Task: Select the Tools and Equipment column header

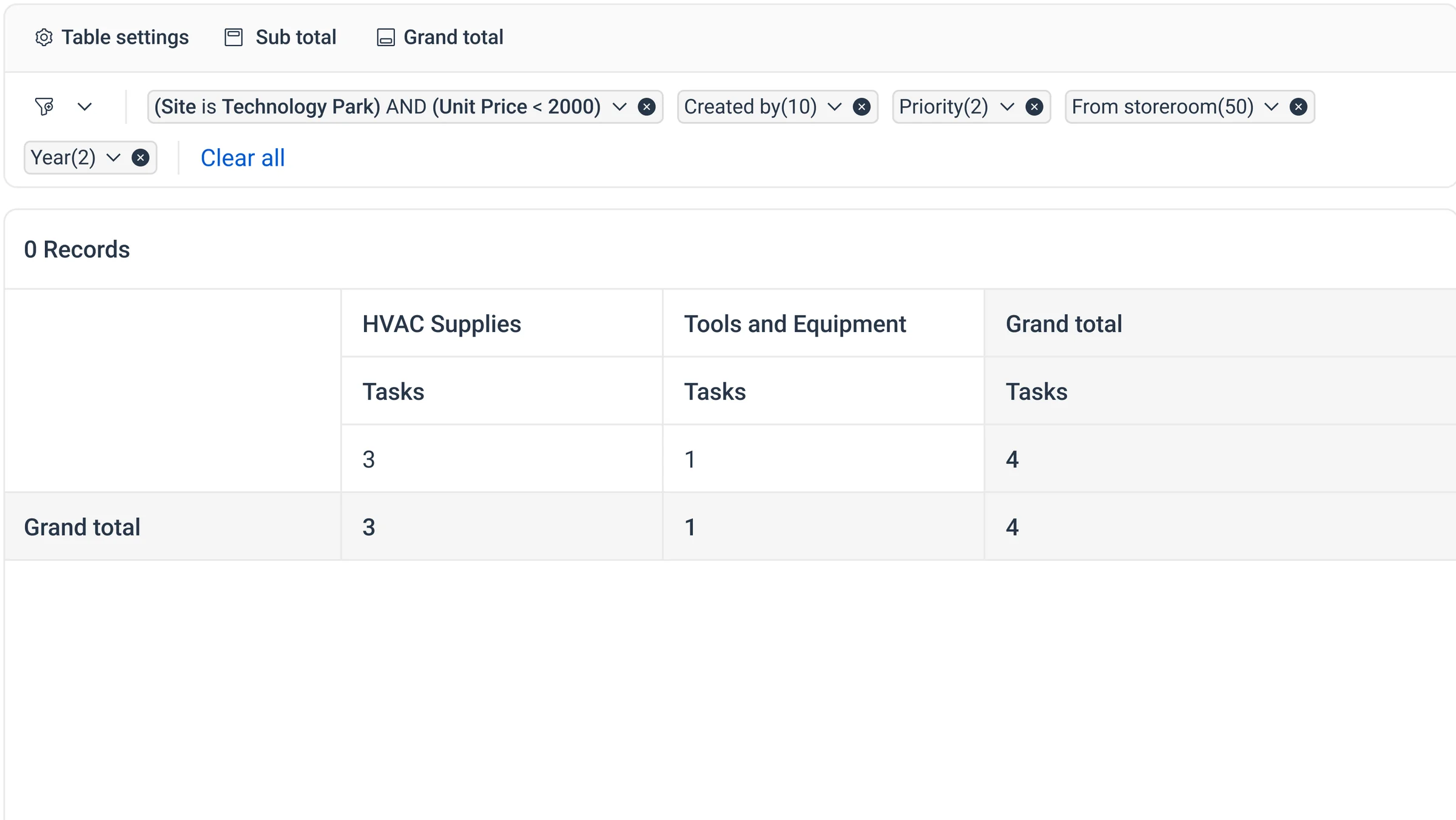Action: 823,324
